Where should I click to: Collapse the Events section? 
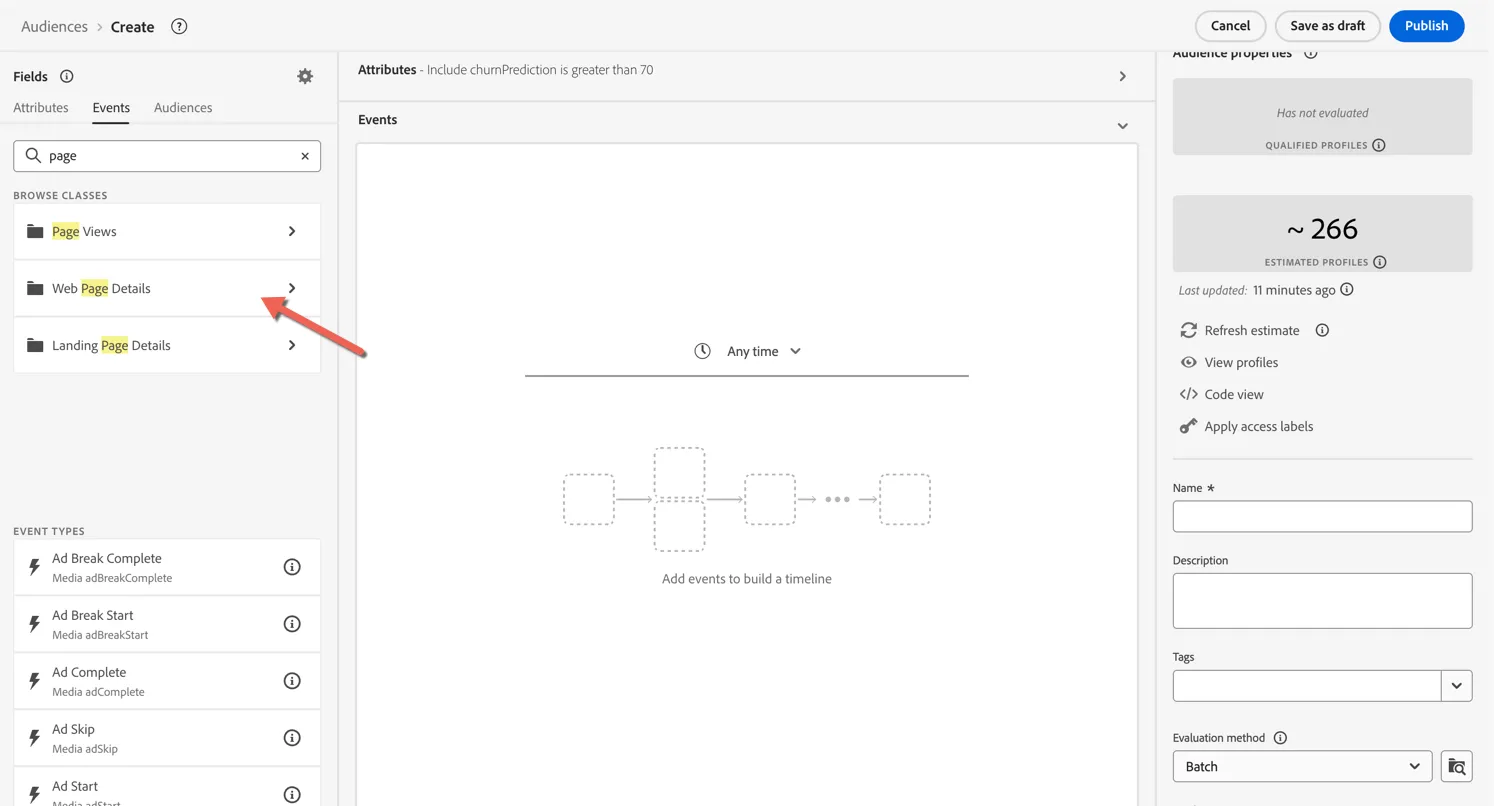point(1123,126)
